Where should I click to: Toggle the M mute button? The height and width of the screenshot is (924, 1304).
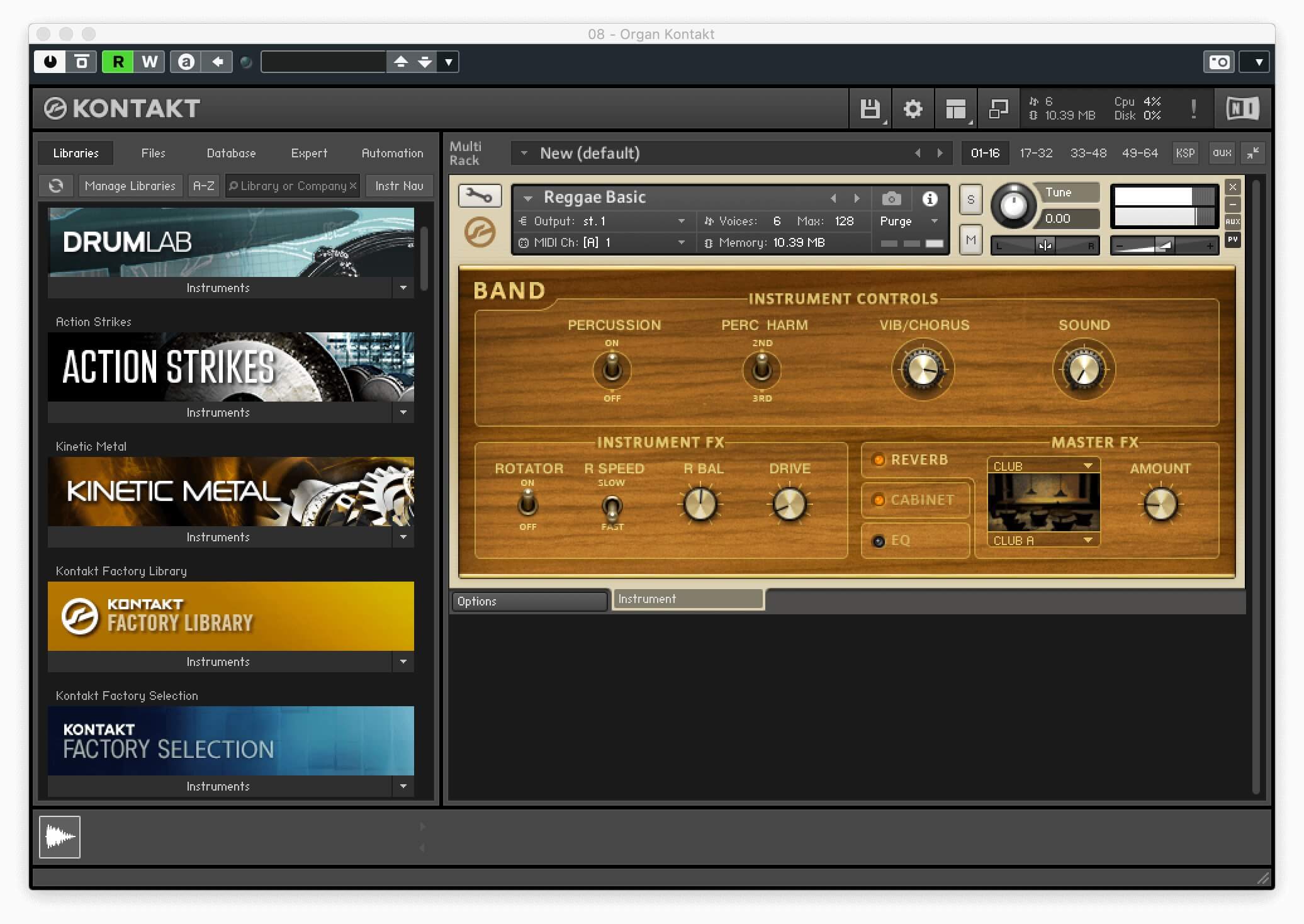click(x=970, y=240)
